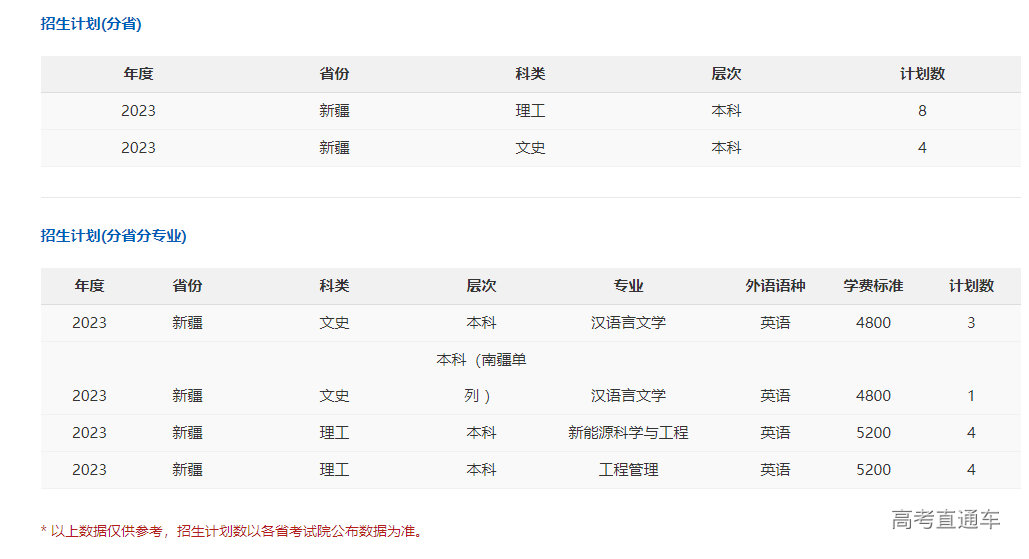
Task: Click the 计划数 header in the first table
Action: pos(922,74)
